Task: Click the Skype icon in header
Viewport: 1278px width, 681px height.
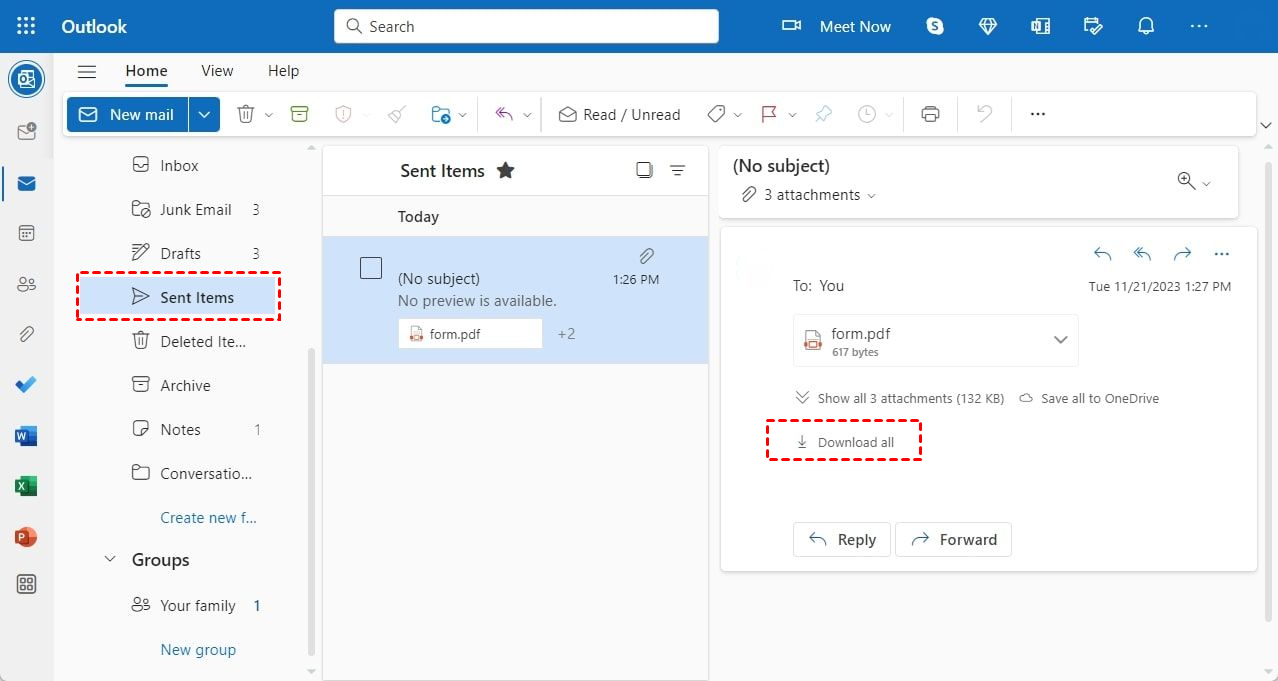Action: 935,27
